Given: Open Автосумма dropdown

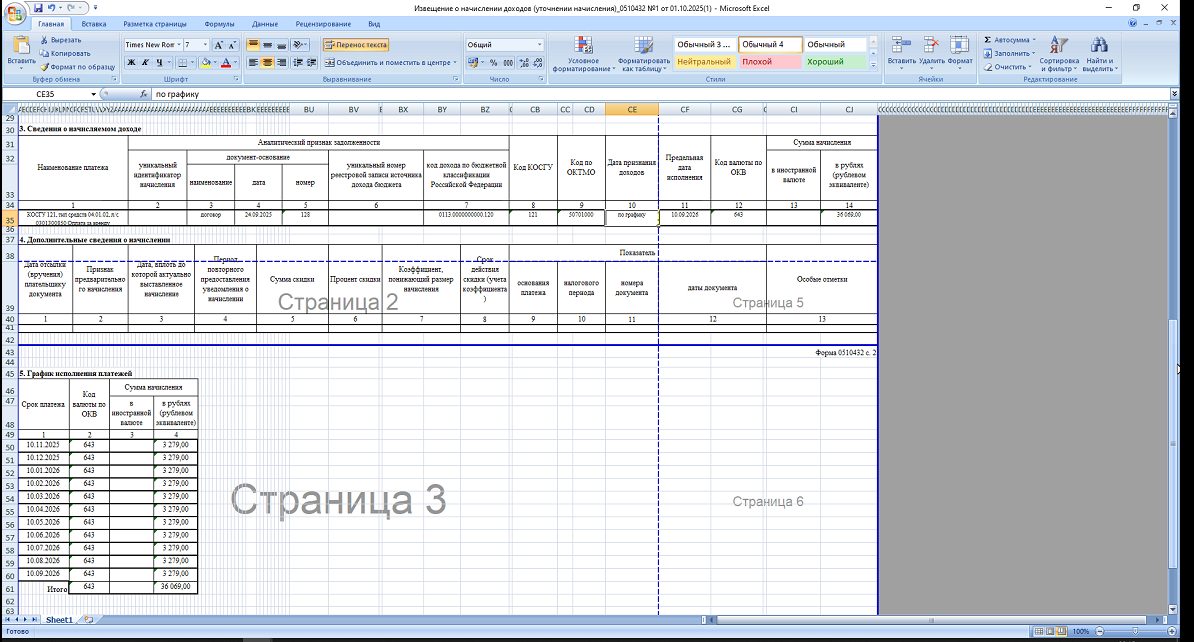Looking at the screenshot, I should (1033, 40).
